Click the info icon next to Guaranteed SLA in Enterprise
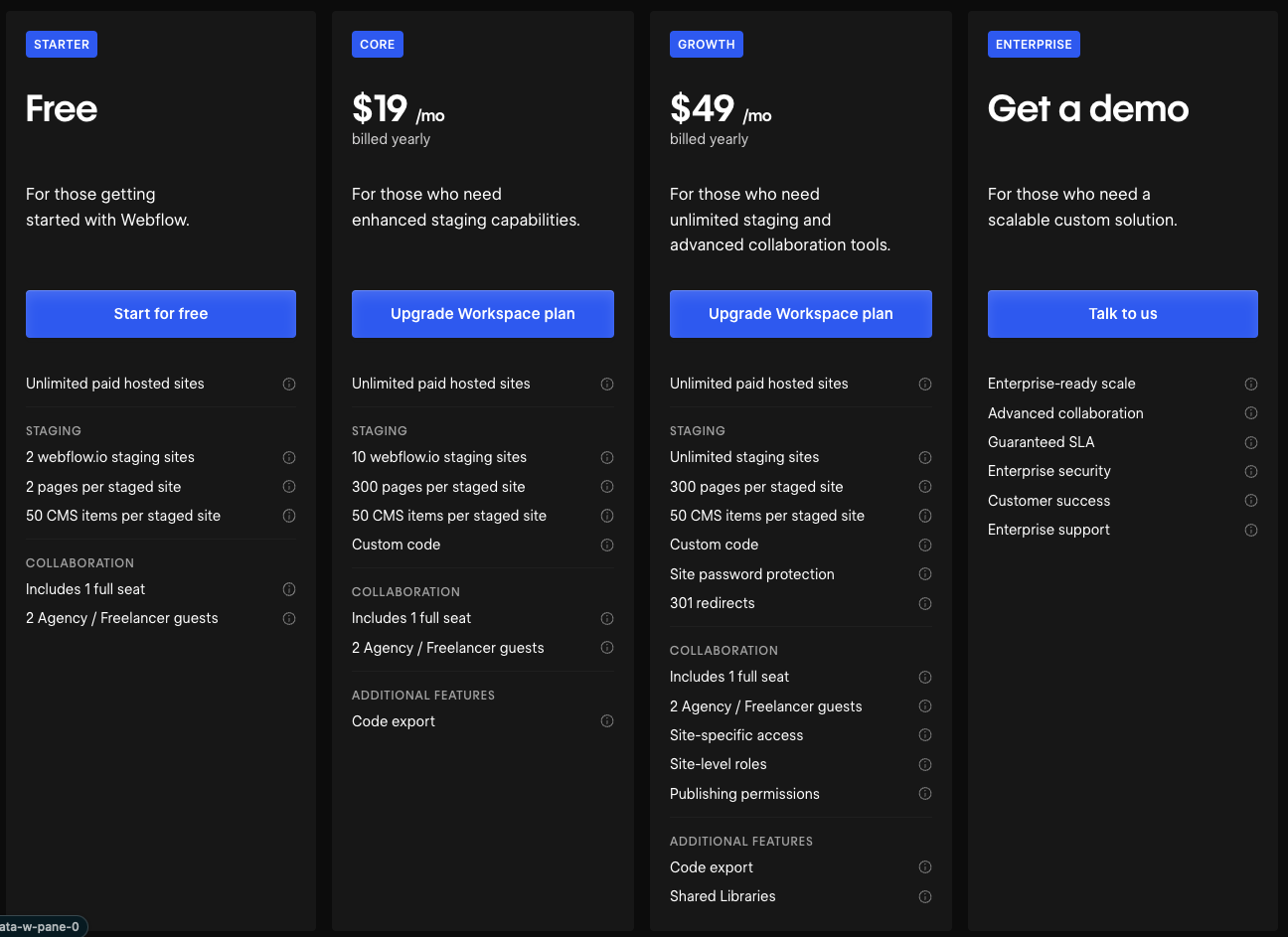Screen dimensions: 1288x937 [1251, 442]
